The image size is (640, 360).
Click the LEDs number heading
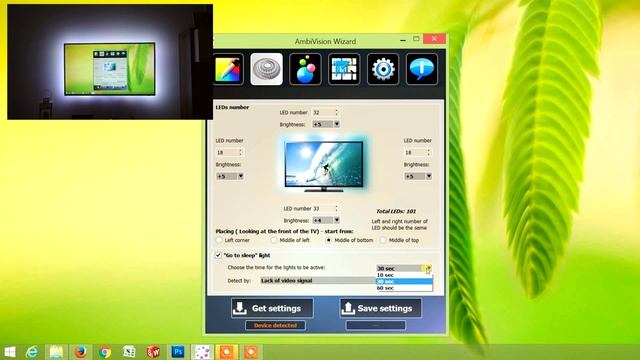(232, 107)
